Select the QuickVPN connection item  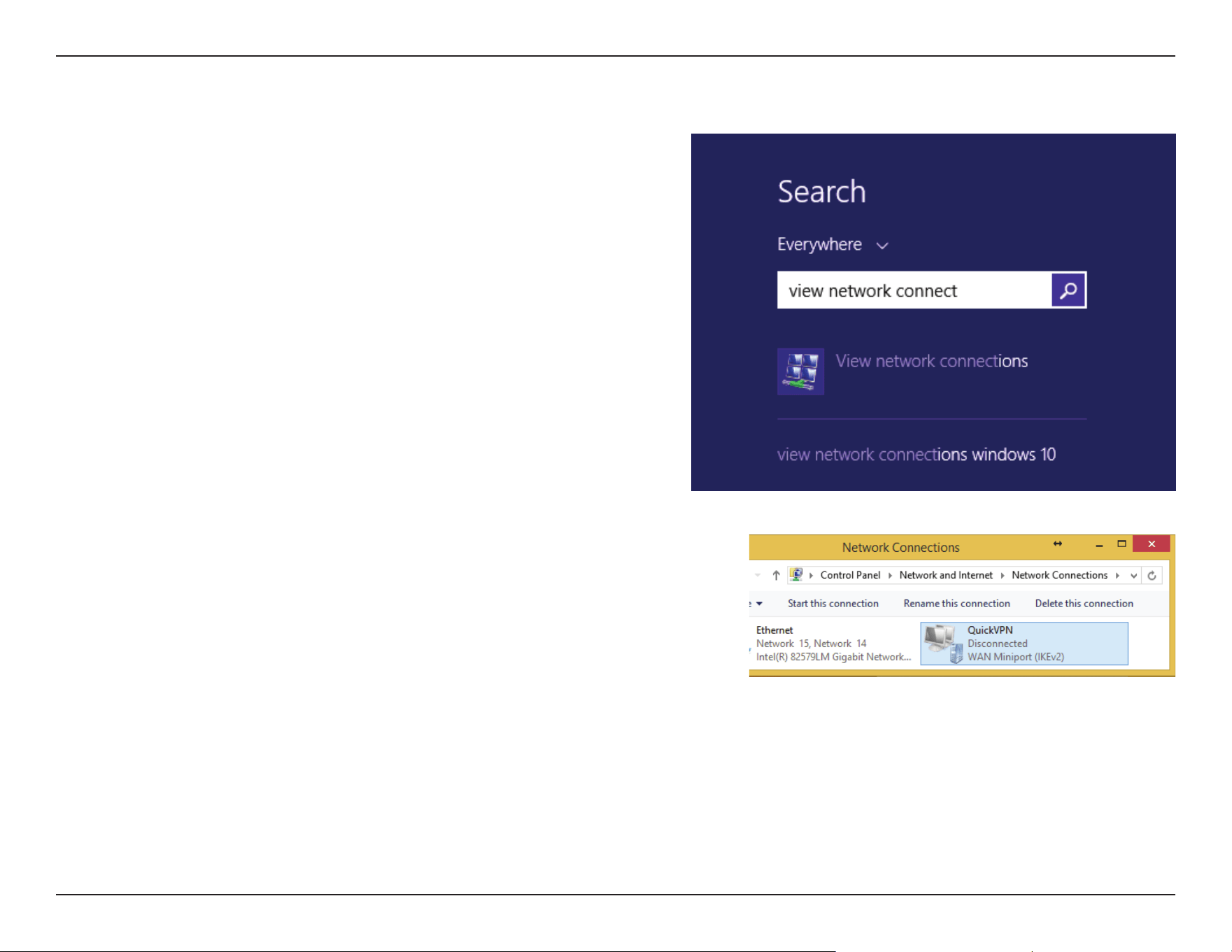(x=1024, y=644)
